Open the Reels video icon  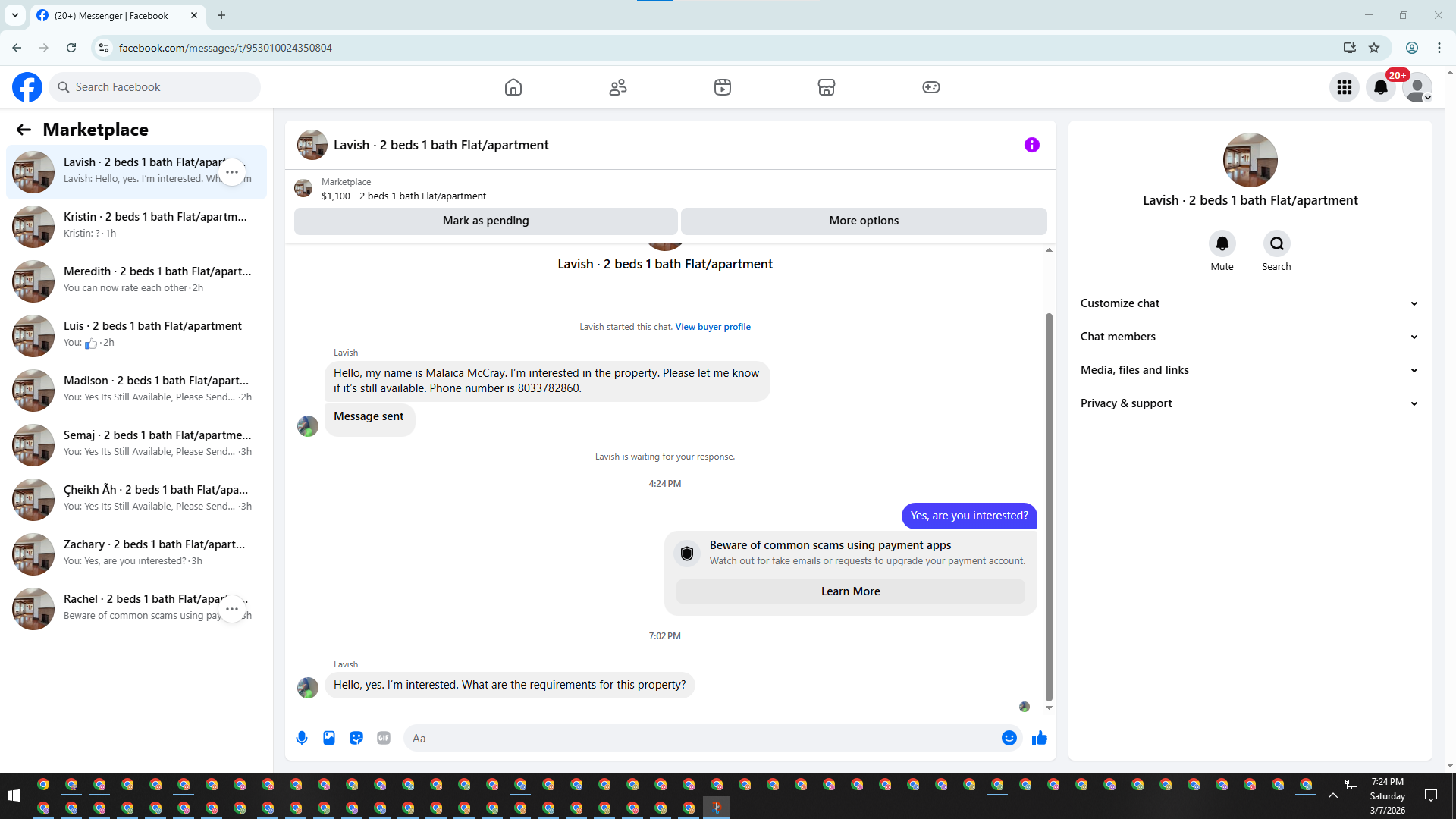723,87
